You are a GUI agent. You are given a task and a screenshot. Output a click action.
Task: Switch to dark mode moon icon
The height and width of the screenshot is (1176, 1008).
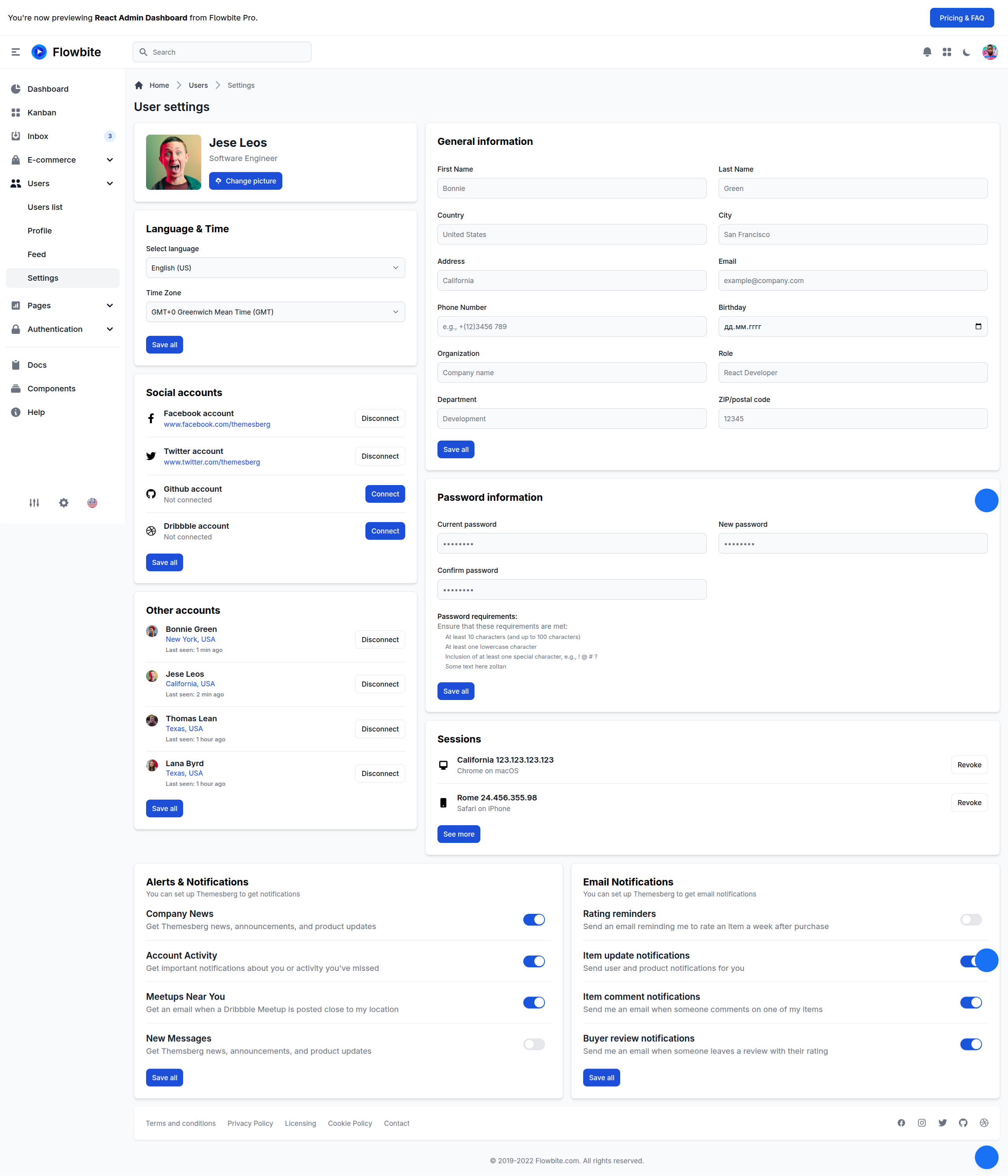click(967, 52)
